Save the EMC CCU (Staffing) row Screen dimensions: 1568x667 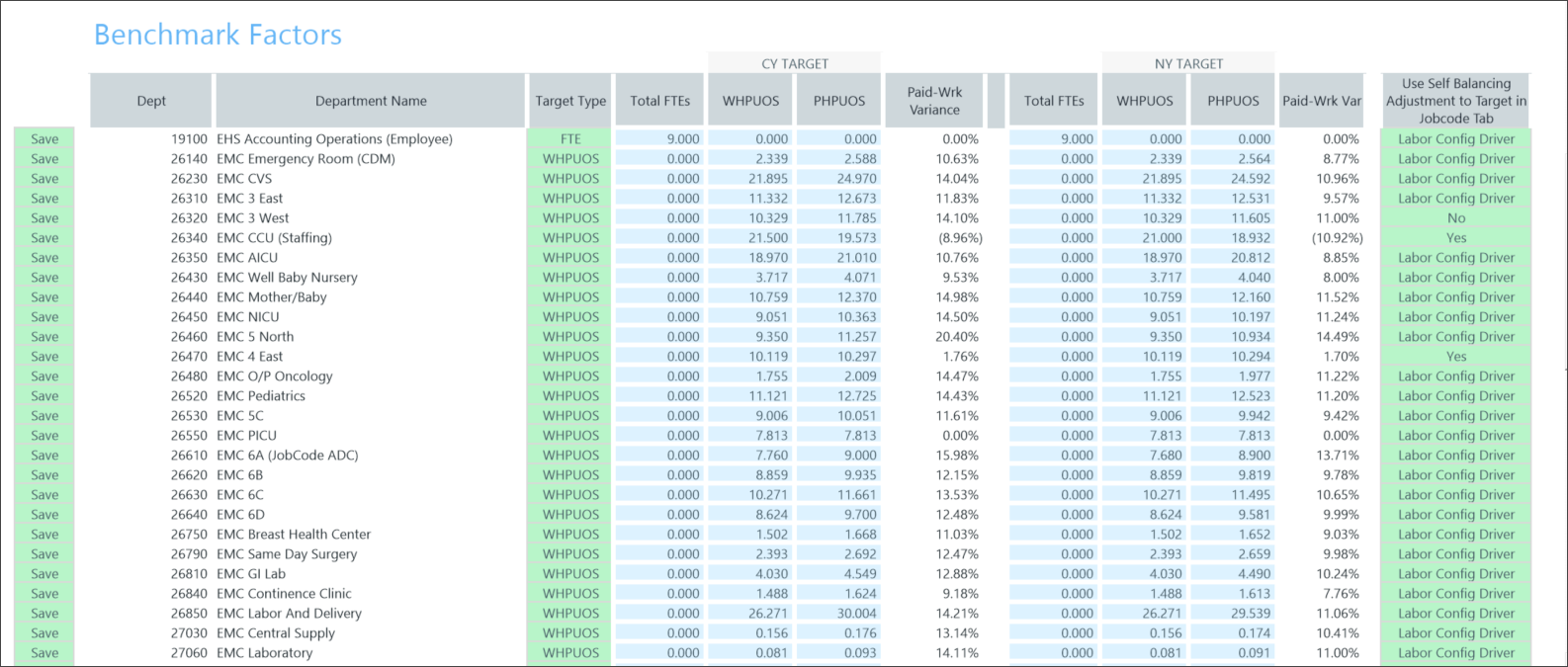44,238
